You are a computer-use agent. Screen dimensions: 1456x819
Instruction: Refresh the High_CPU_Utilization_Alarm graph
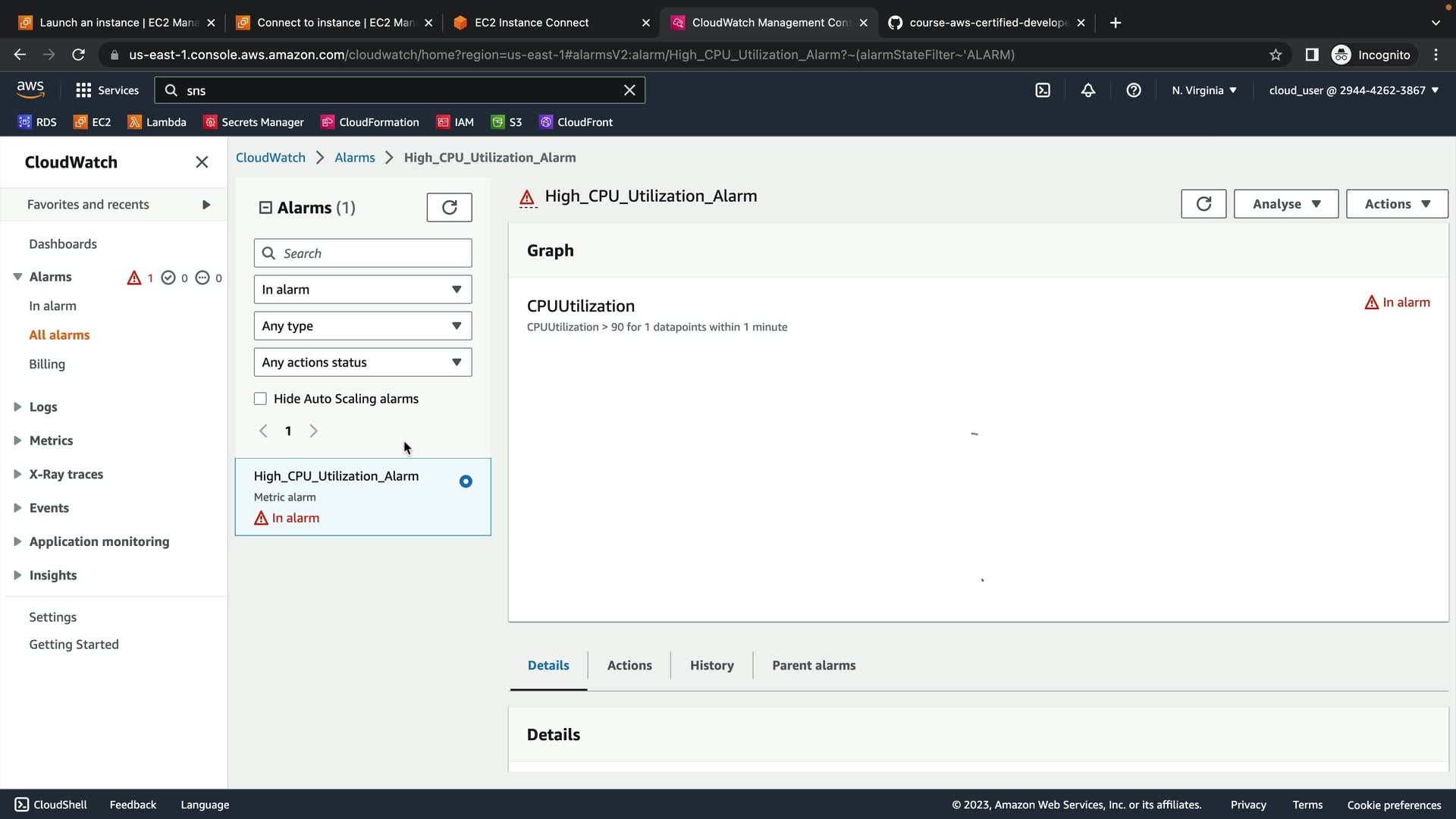[x=1203, y=204]
